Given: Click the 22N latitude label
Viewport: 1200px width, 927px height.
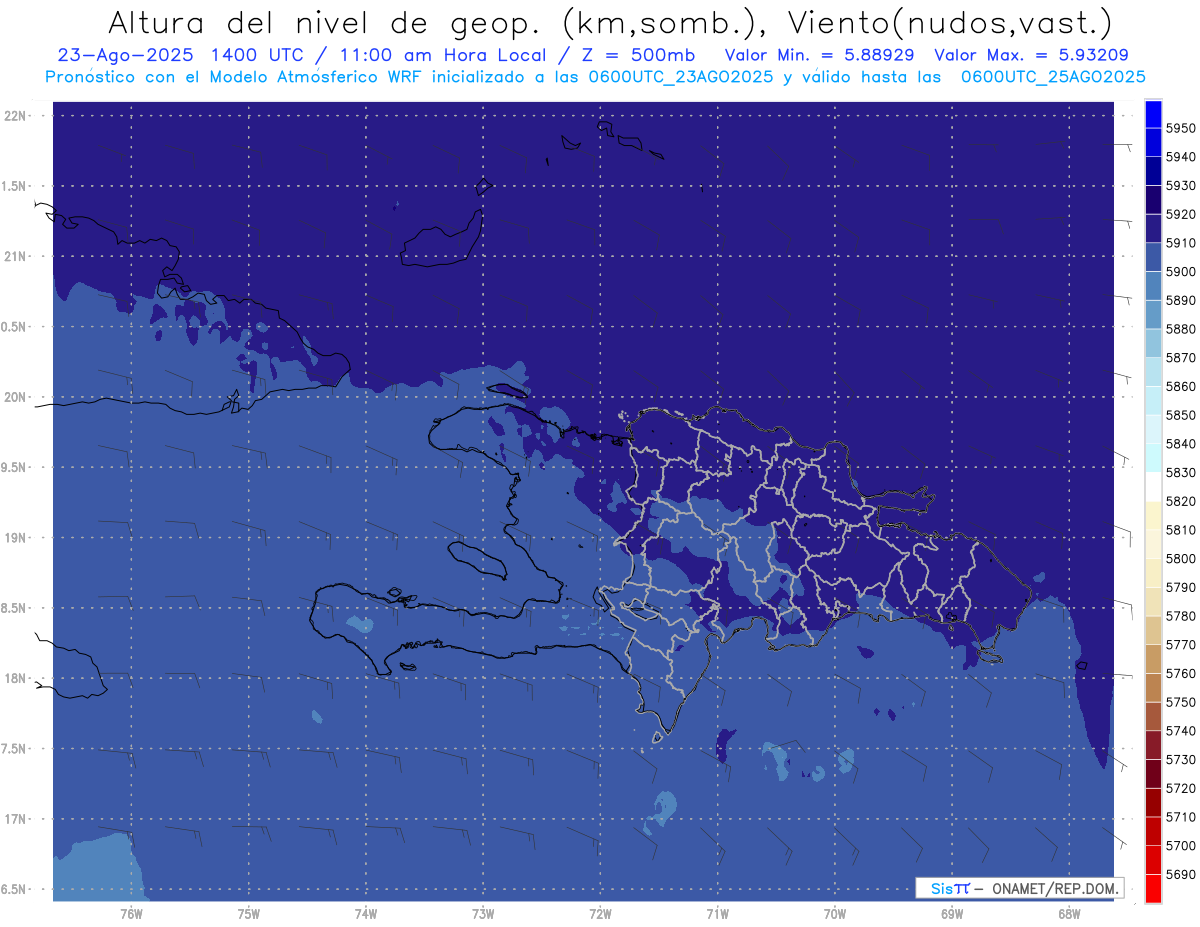Looking at the screenshot, I should click(17, 116).
